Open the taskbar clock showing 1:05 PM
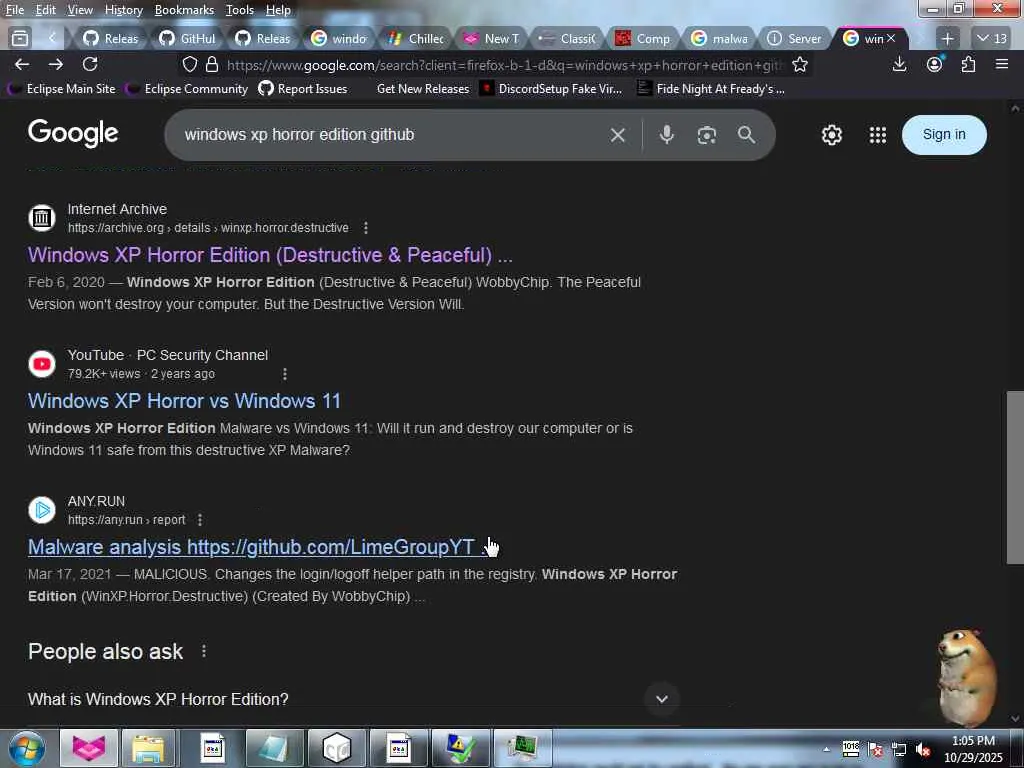Viewport: 1024px width, 768px height. click(x=973, y=749)
